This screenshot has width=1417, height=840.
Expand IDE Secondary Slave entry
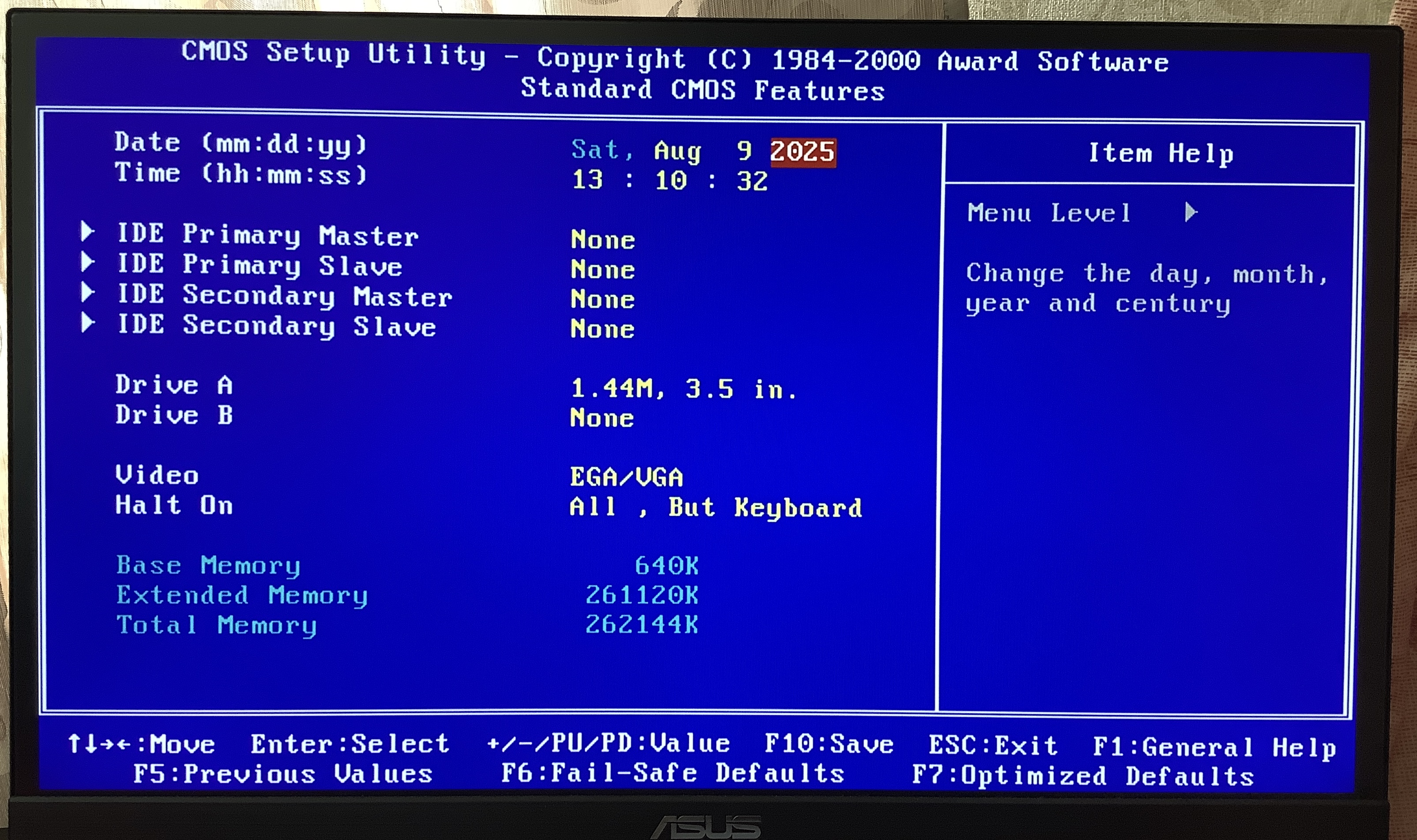tap(276, 326)
